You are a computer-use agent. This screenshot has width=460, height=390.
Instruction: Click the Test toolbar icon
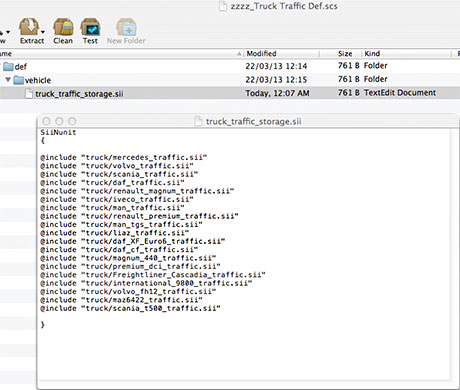90,27
